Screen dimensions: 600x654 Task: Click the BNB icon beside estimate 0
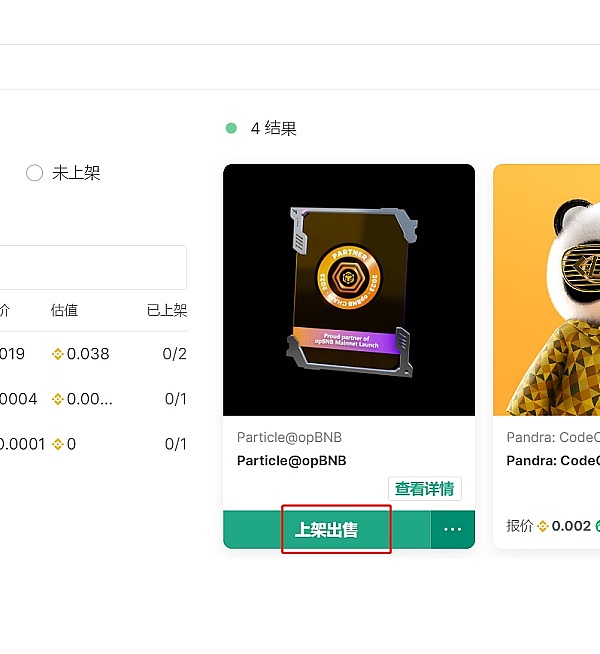coord(58,444)
